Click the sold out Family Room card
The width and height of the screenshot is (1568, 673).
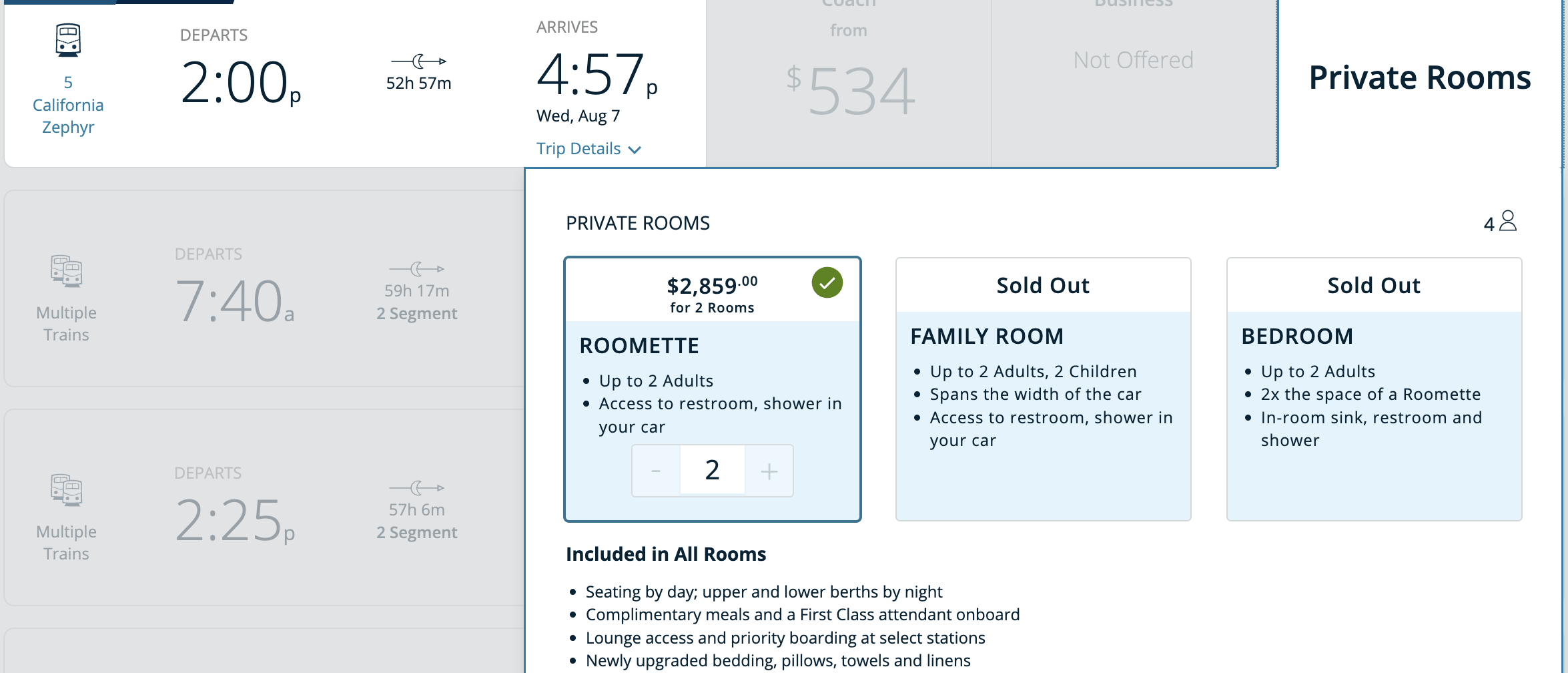(x=1044, y=389)
